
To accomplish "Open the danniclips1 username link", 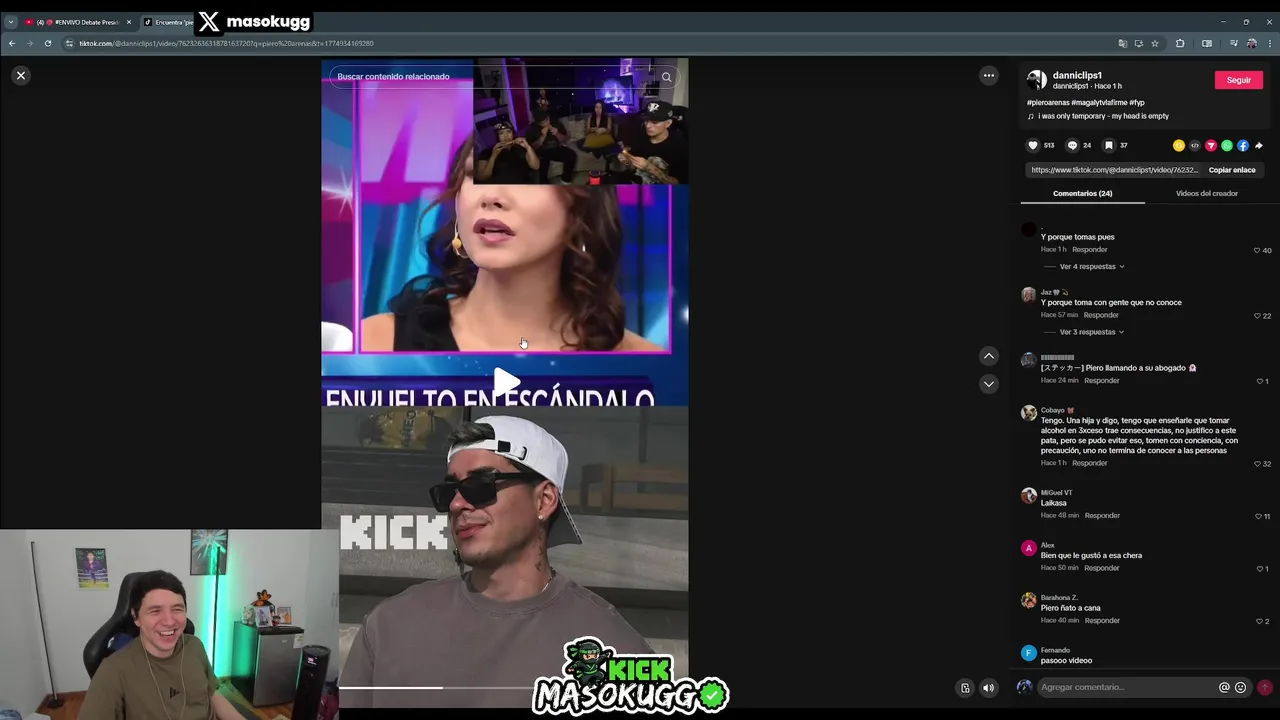I will tap(1077, 75).
